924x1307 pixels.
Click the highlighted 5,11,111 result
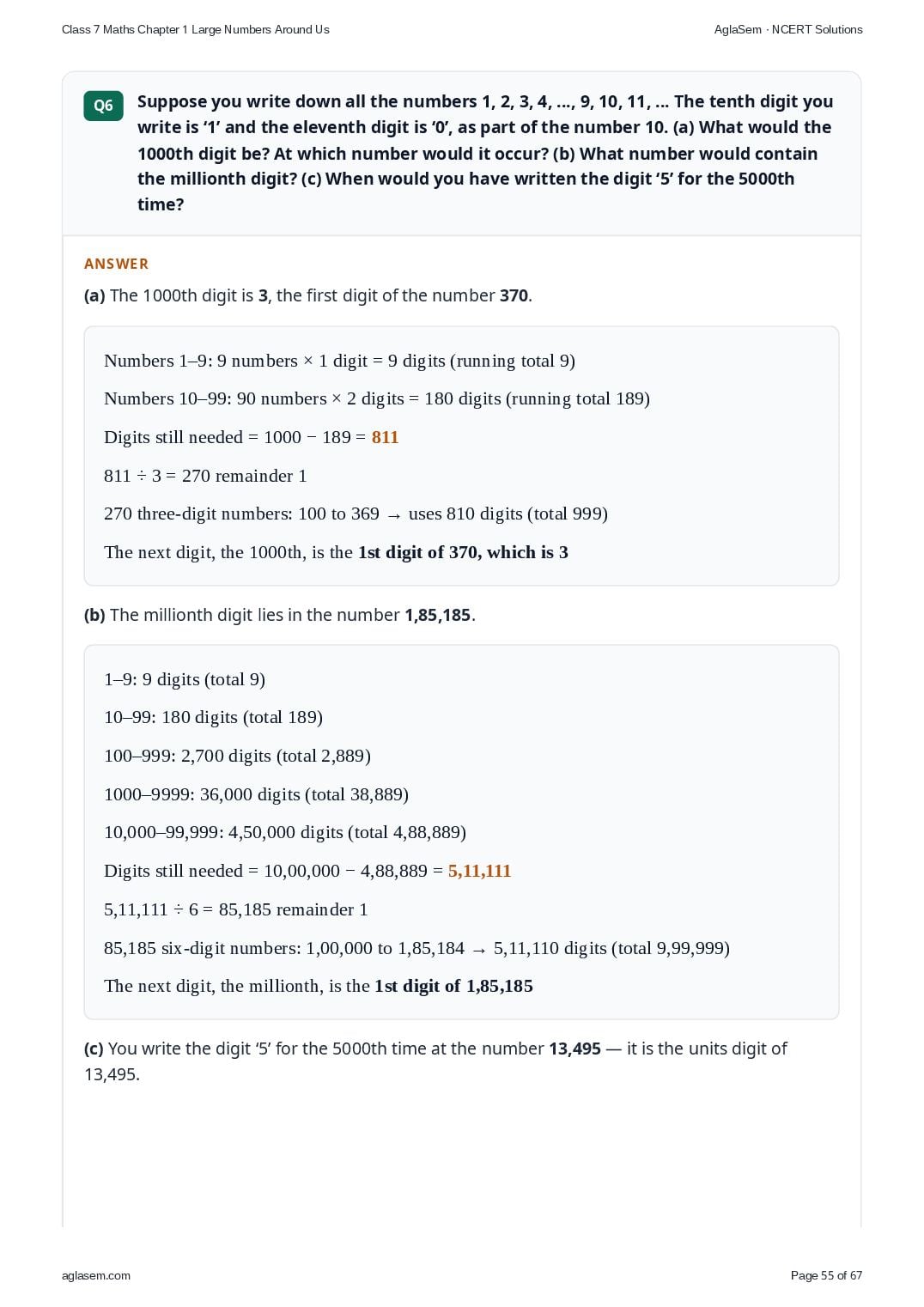pos(479,871)
